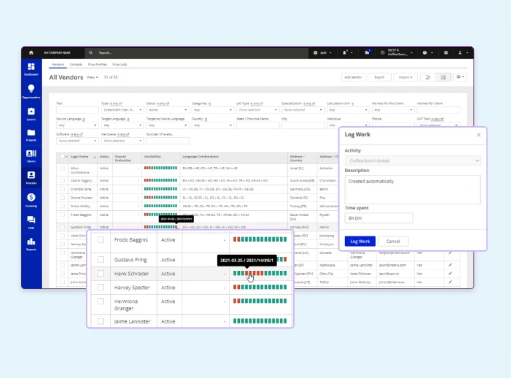Click the blue Log Work button
This screenshot has width=511, height=378.
click(x=360, y=241)
